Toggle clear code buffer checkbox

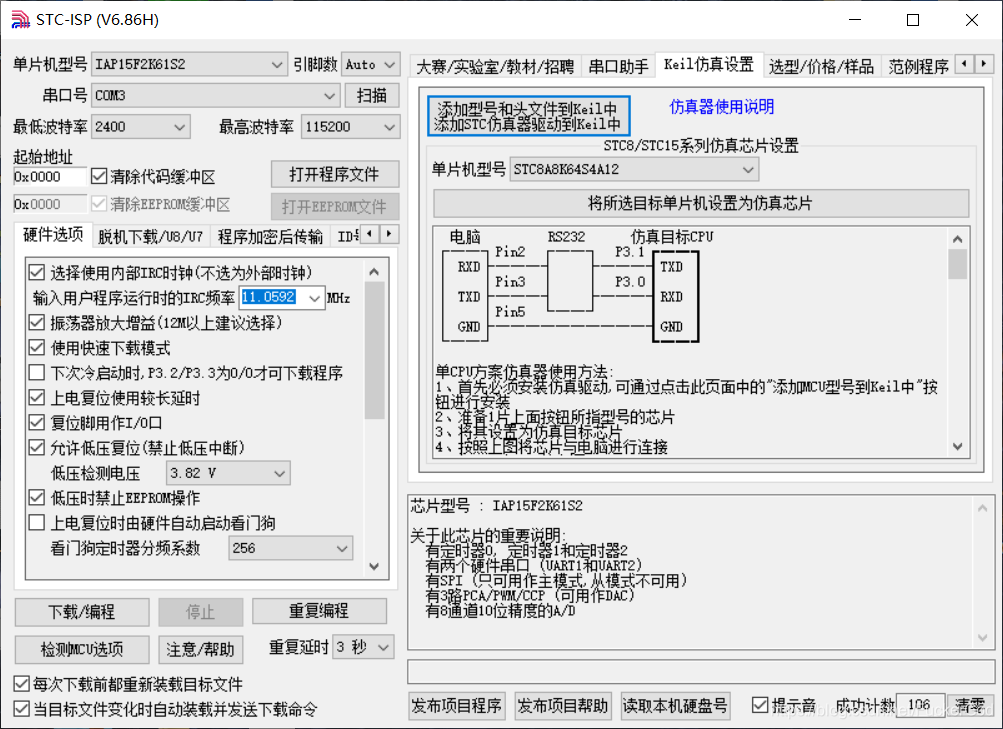click(99, 176)
